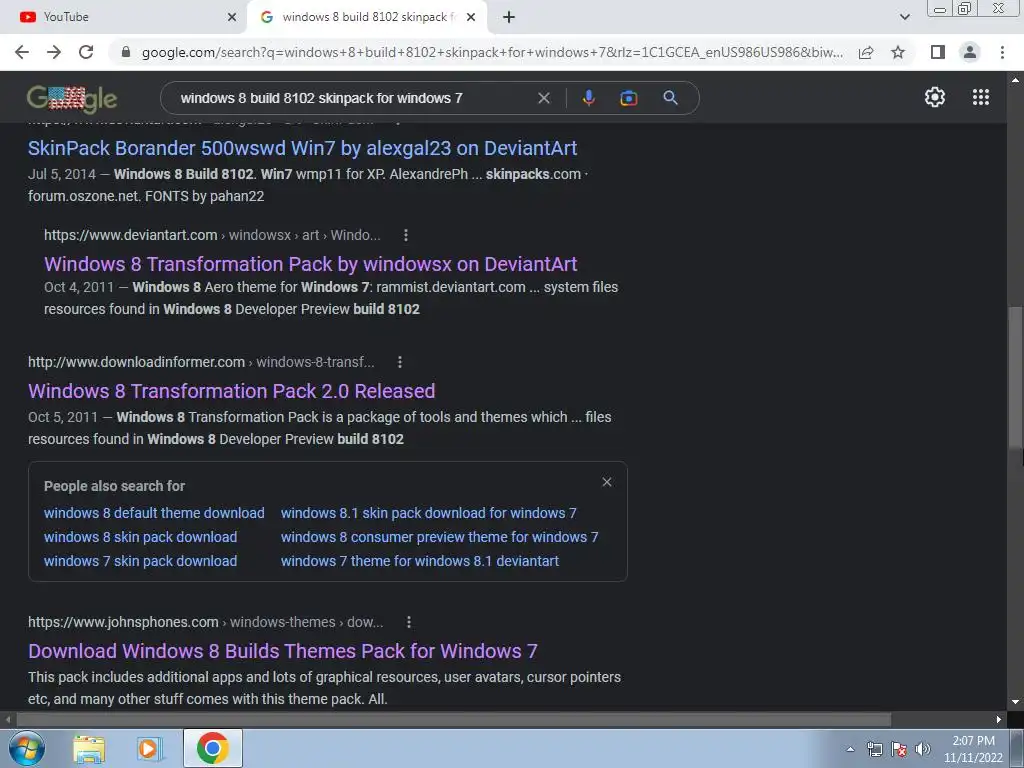1024x768 pixels.
Task: Click the downloadinformer.com URL breadcrumb
Action: point(201,362)
